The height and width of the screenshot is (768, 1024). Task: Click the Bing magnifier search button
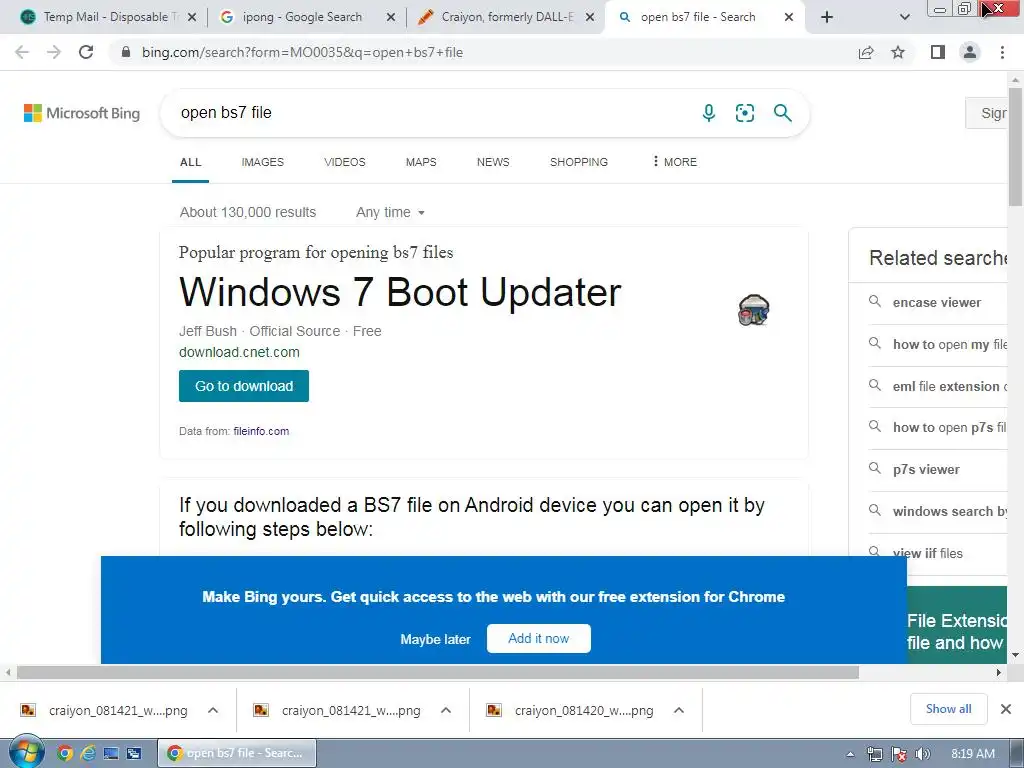[x=782, y=113]
